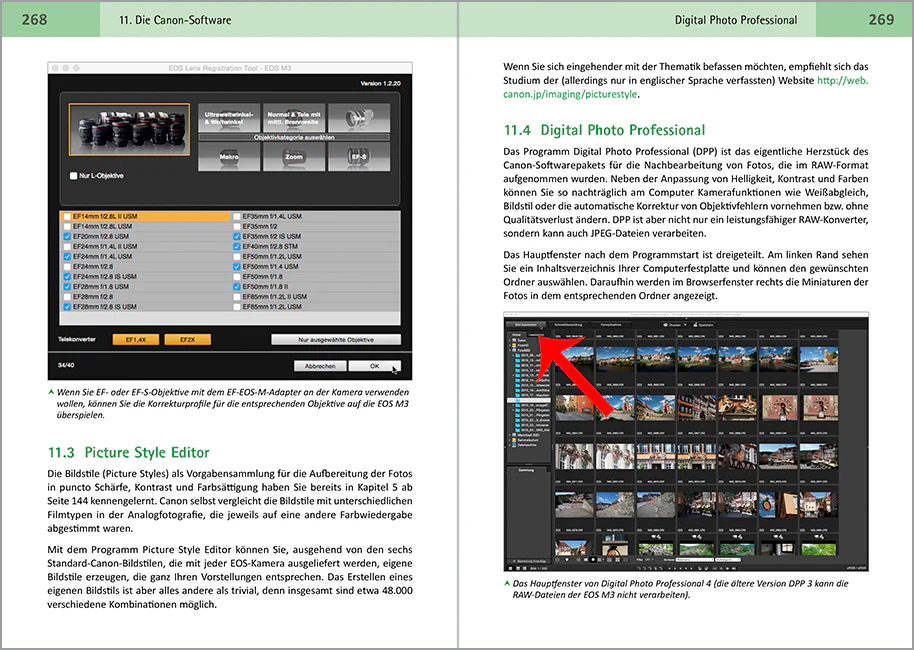The image size is (914, 650).
Task: Open the Drucken dropdown arrow
Action: (685, 325)
